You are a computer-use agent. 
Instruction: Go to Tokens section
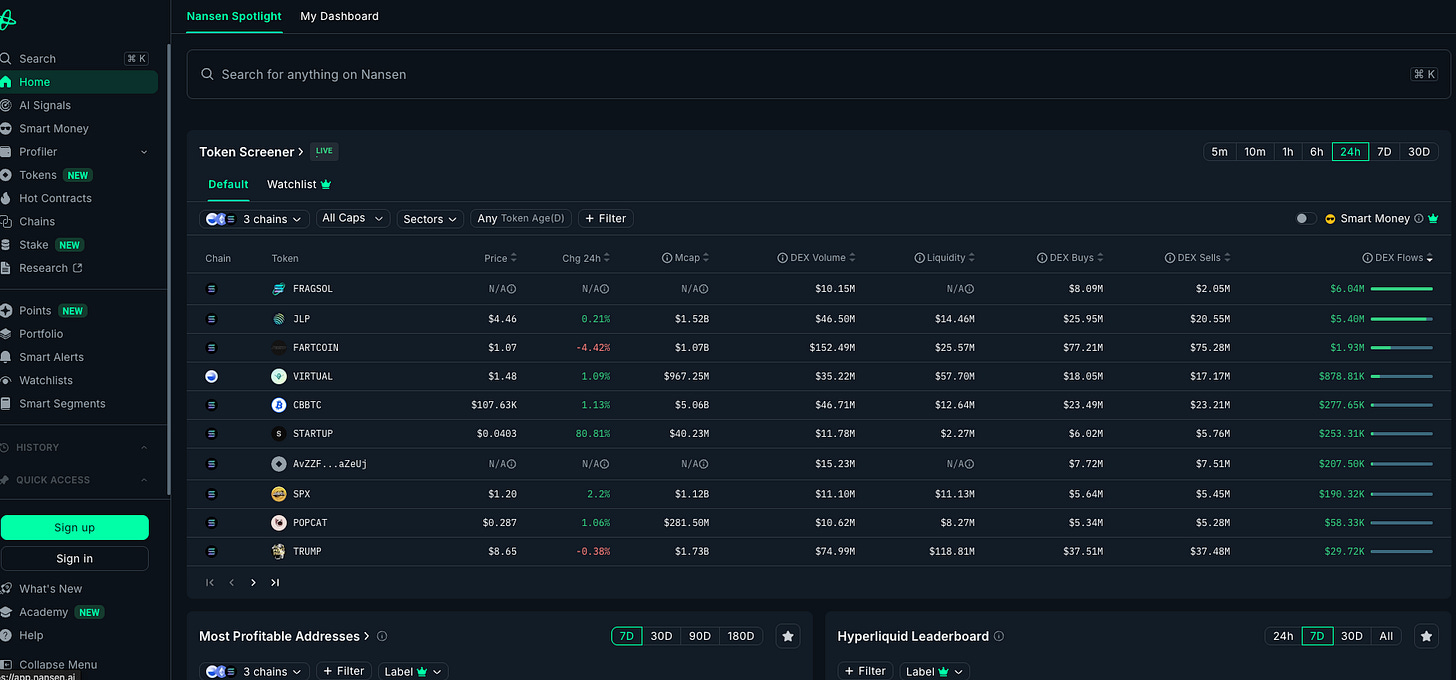click(x=38, y=175)
